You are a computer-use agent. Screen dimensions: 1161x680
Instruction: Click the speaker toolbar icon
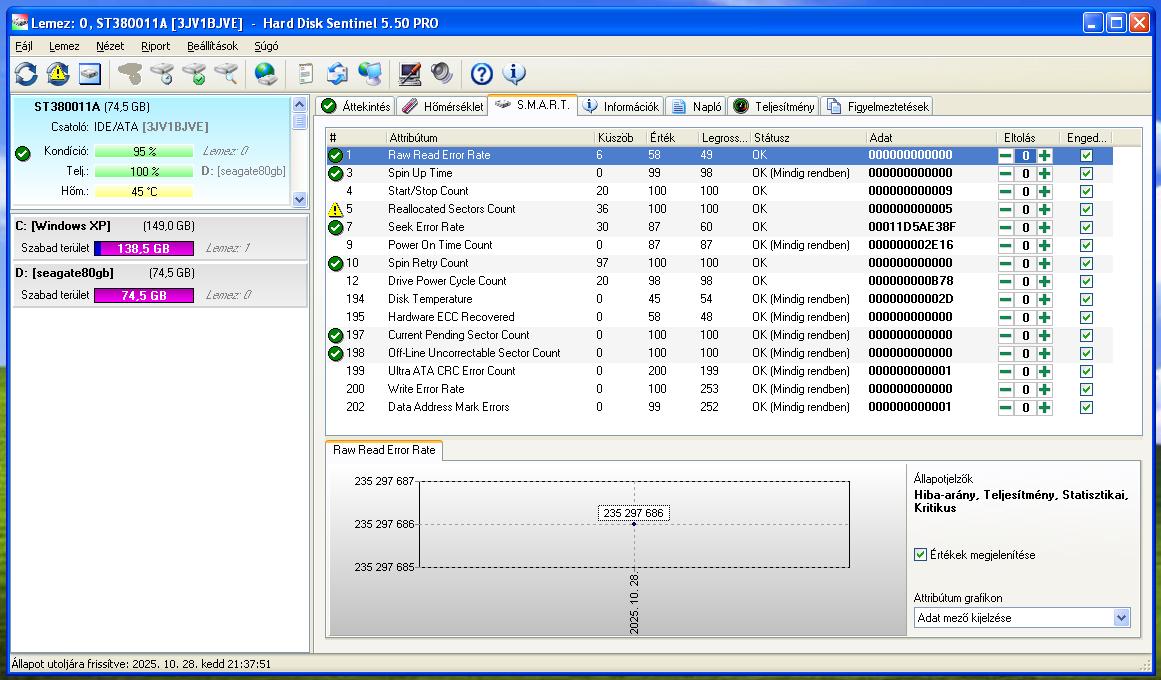pos(441,73)
